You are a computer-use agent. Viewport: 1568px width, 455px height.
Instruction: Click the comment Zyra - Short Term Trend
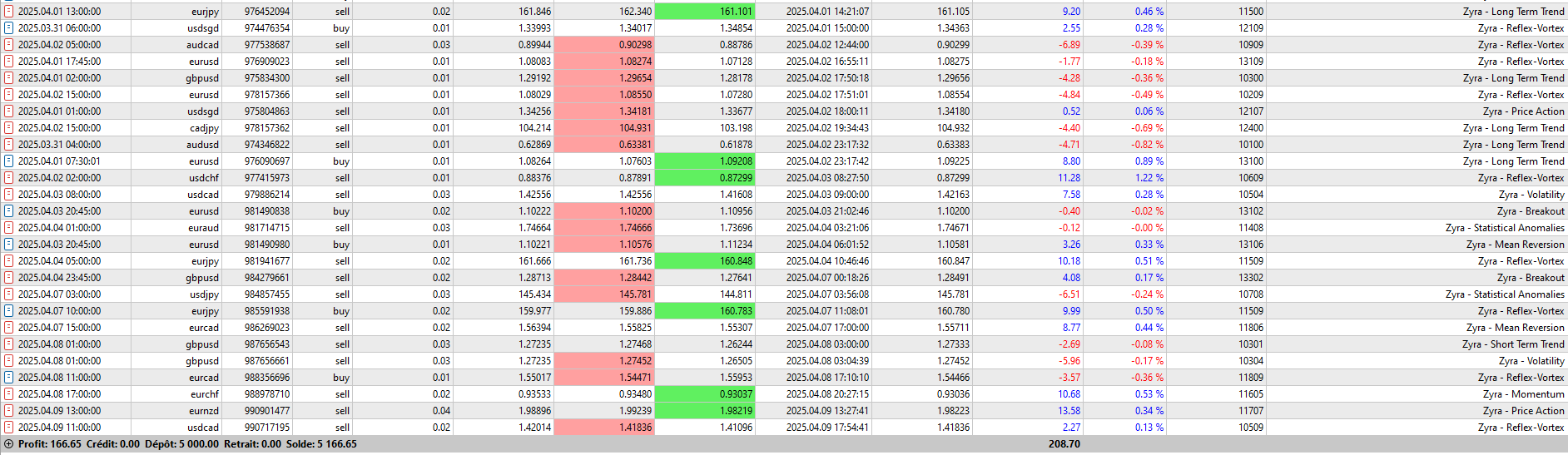click(1513, 344)
